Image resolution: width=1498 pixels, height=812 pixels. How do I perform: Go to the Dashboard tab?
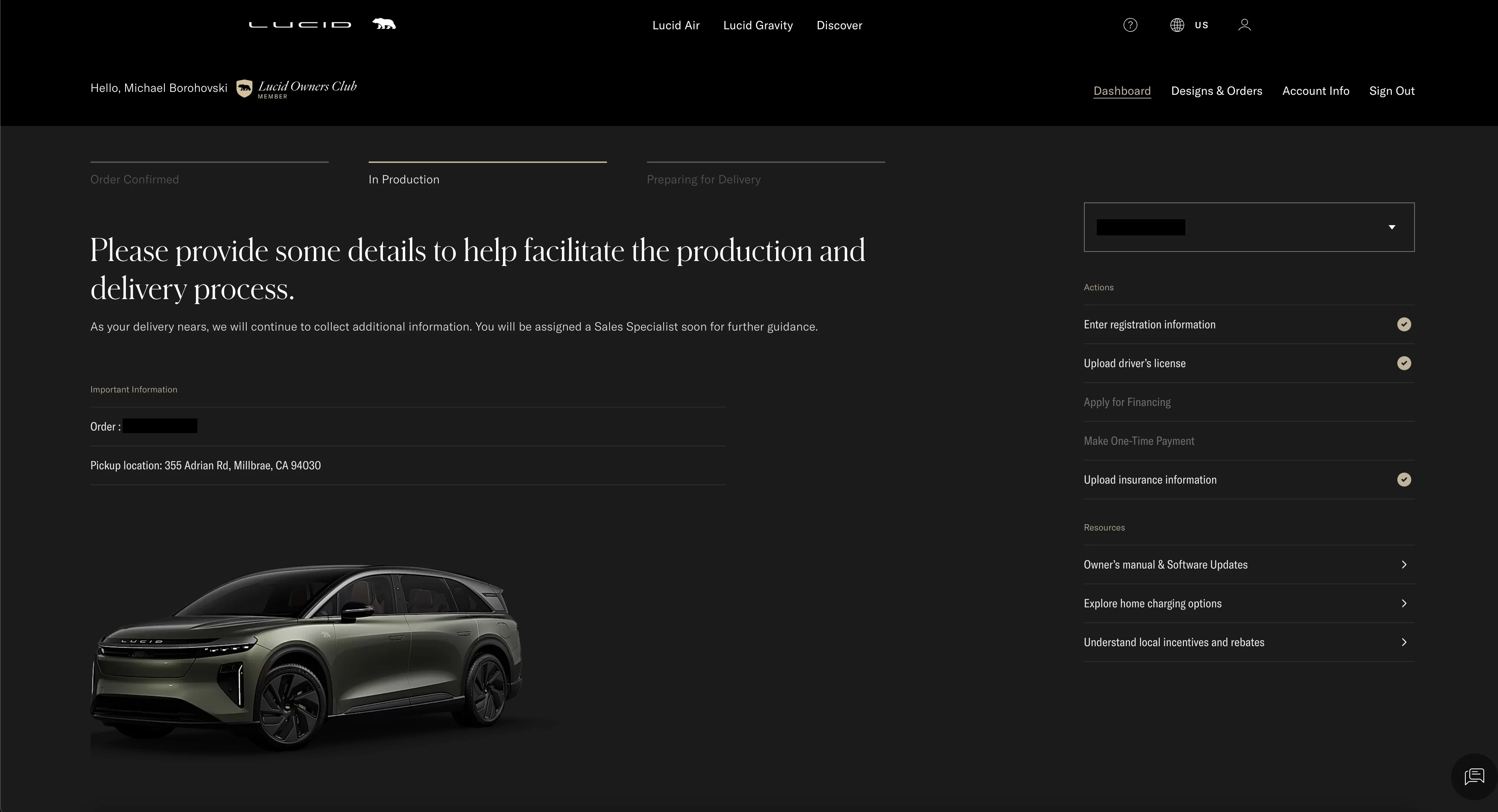click(x=1122, y=91)
